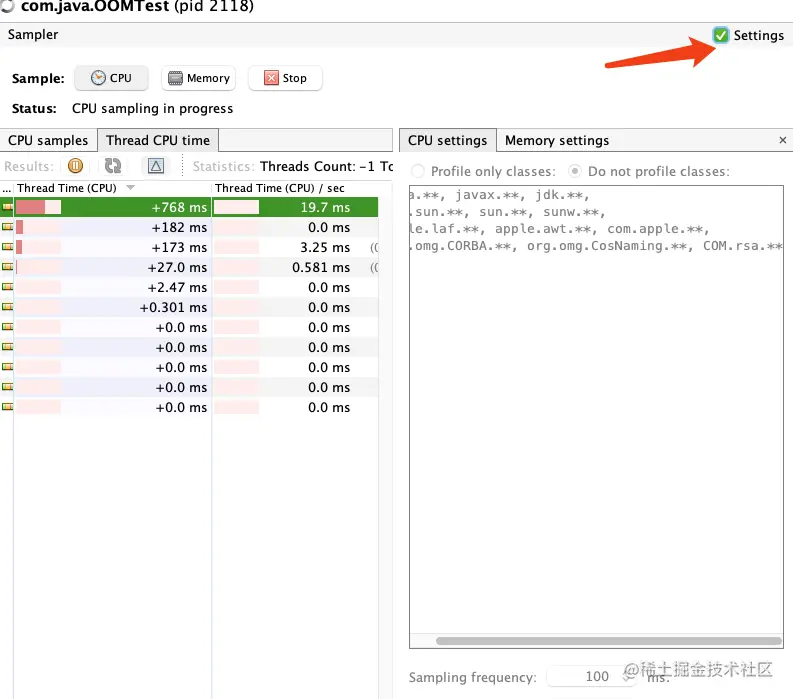Click thread icon of +173 ms row
This screenshot has height=699, width=793.
point(7,247)
